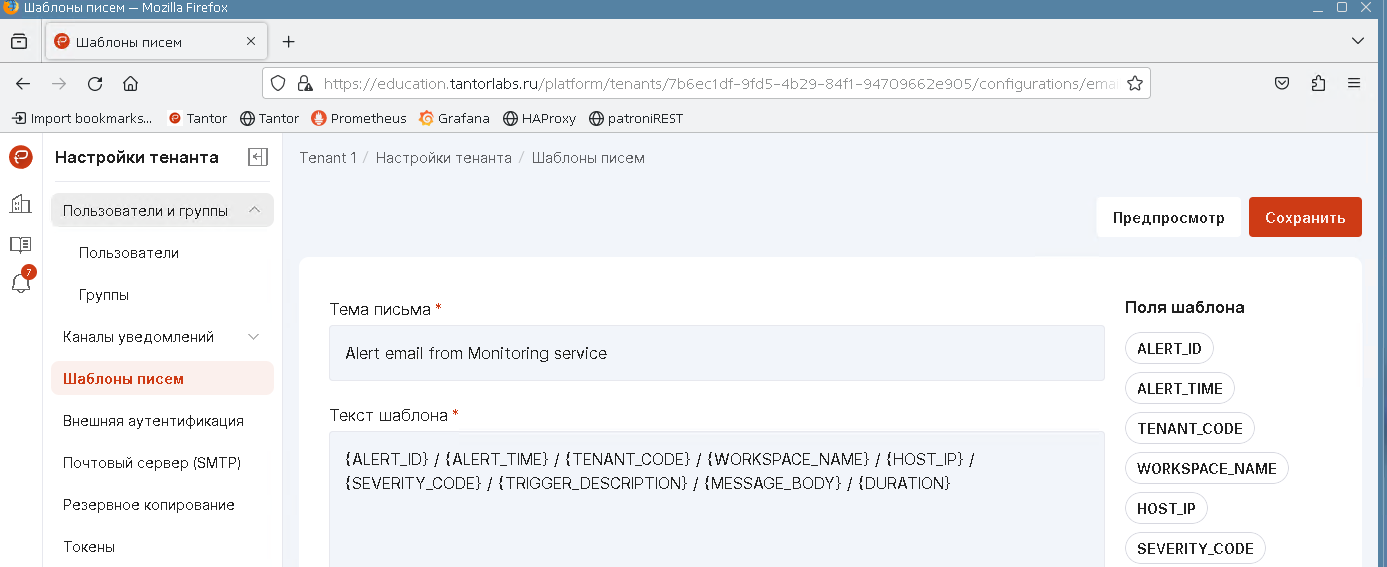
Task: Open the documentation book icon in sidebar
Action: point(21,244)
